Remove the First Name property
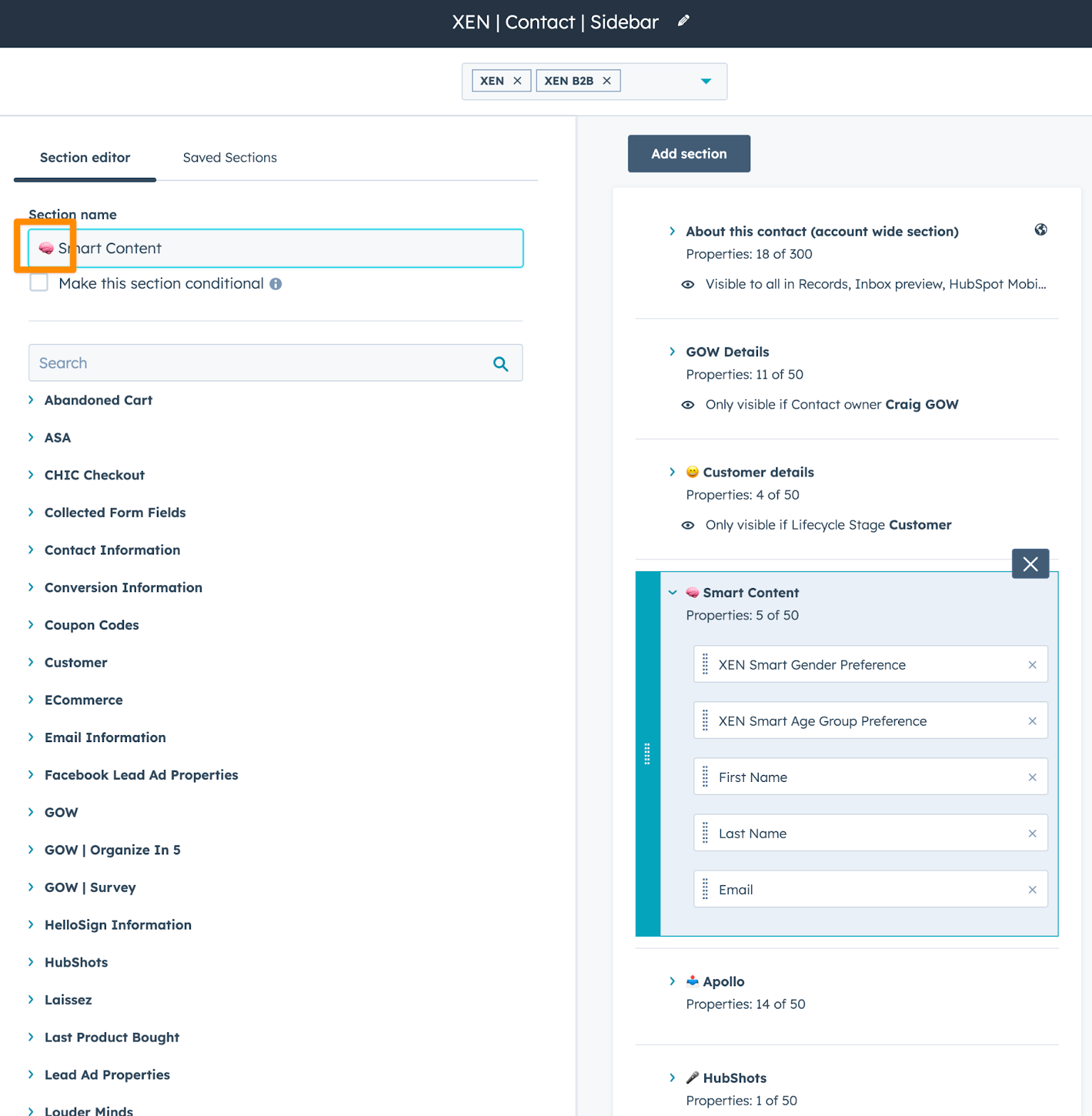This screenshot has height=1116, width=1092. pos(1033,777)
